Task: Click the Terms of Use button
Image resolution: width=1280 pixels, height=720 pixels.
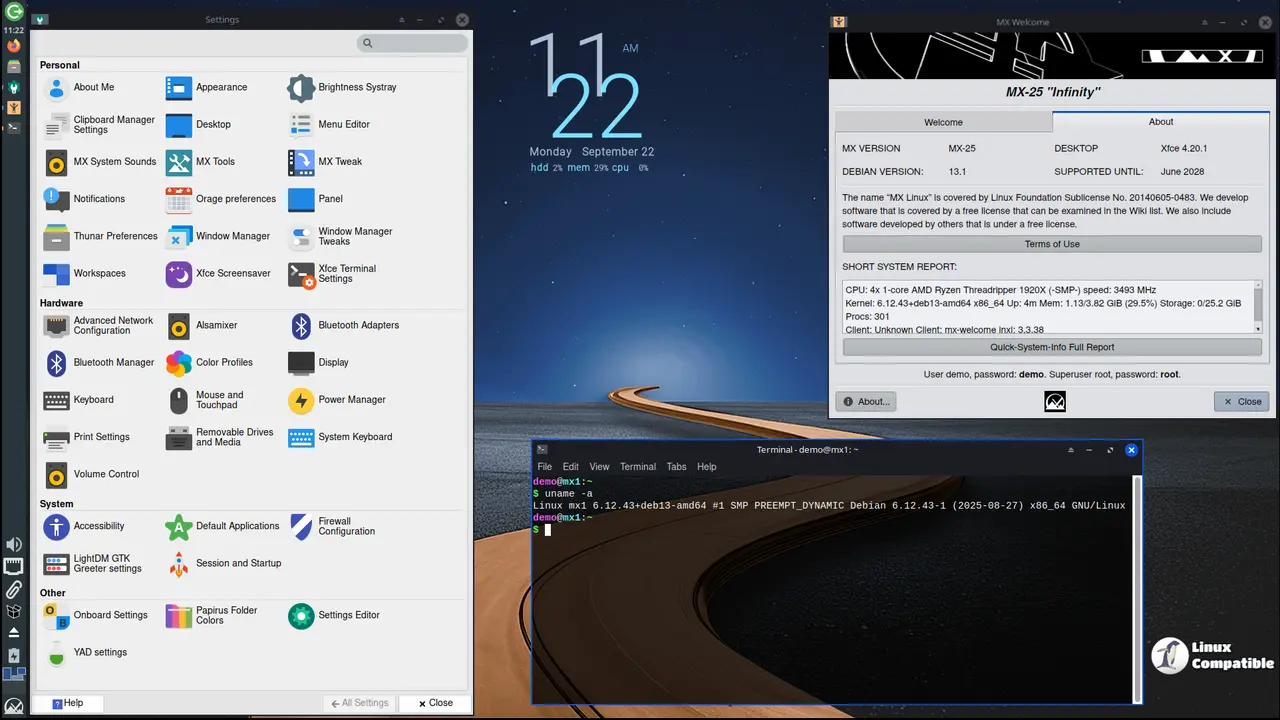Action: 1051,244
